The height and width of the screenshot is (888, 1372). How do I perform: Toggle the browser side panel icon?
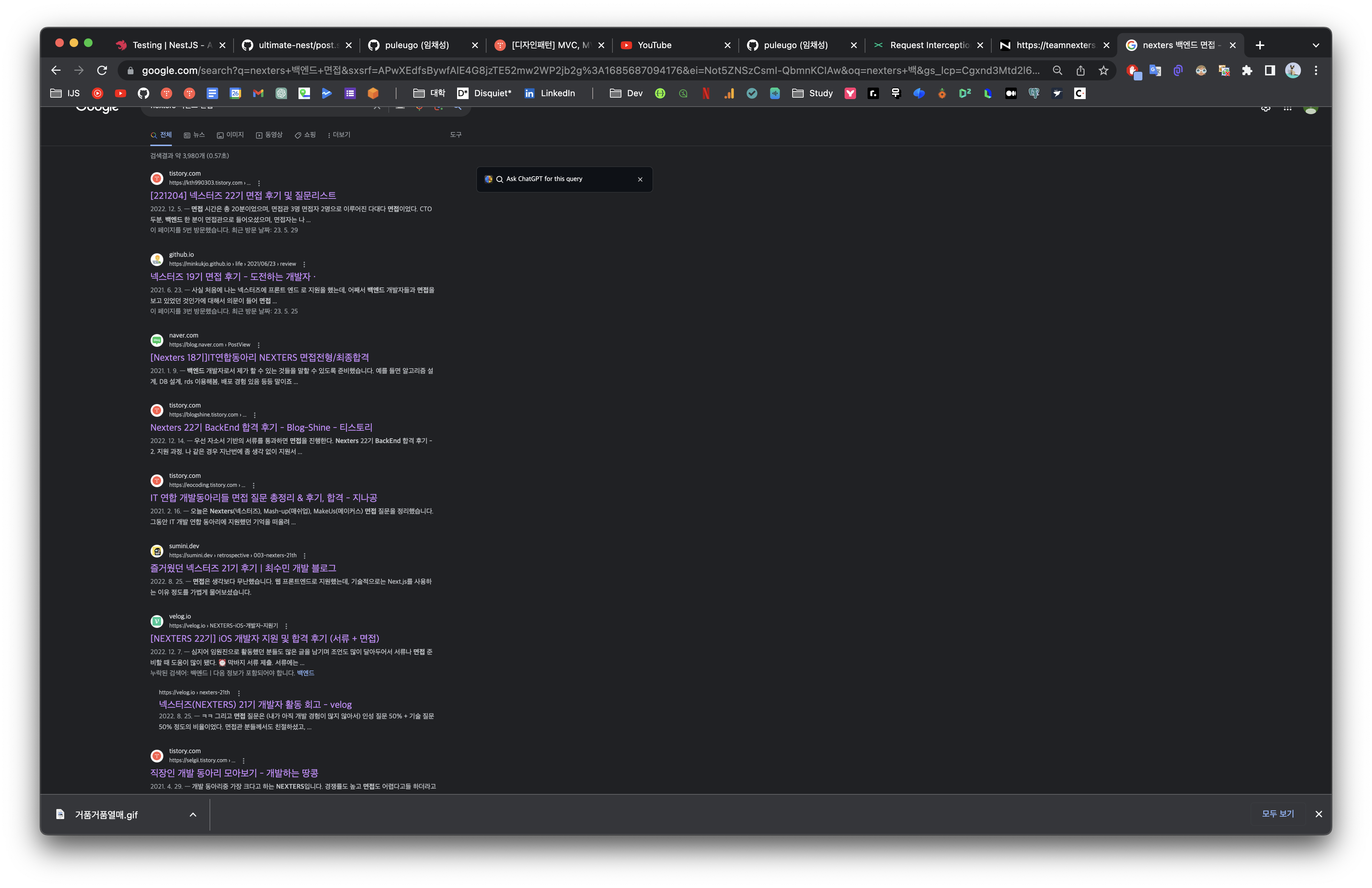click(x=1269, y=70)
